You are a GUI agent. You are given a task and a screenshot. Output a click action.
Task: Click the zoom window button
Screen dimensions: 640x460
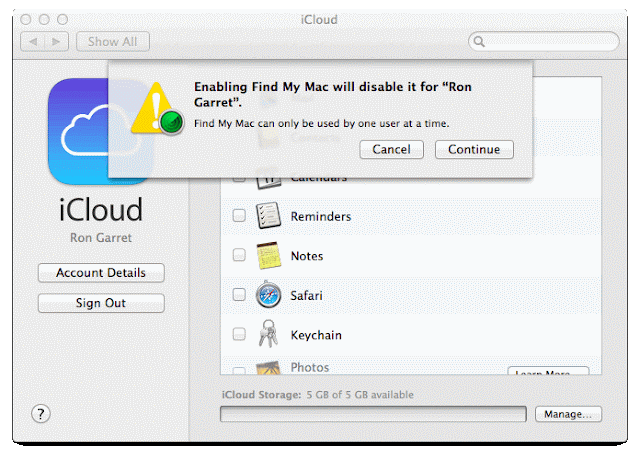click(62, 19)
